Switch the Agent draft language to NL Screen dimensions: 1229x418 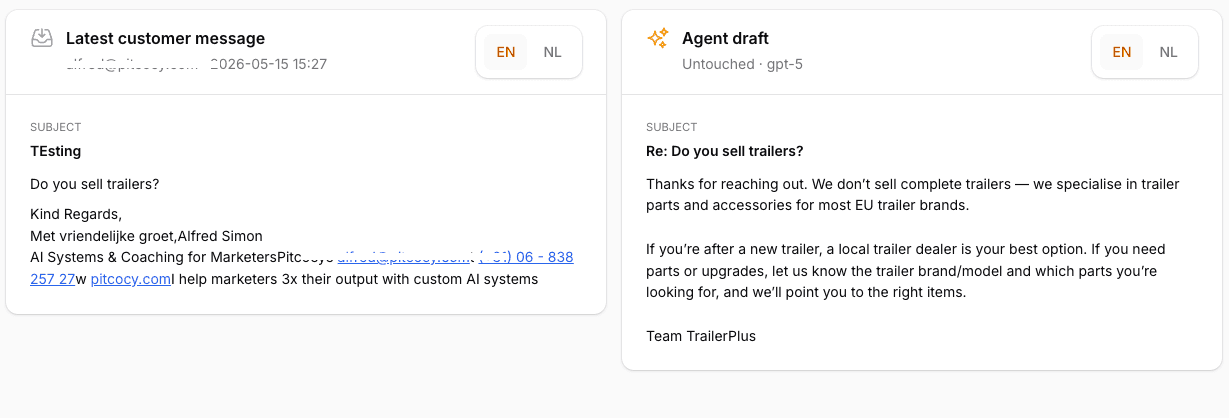(1168, 52)
